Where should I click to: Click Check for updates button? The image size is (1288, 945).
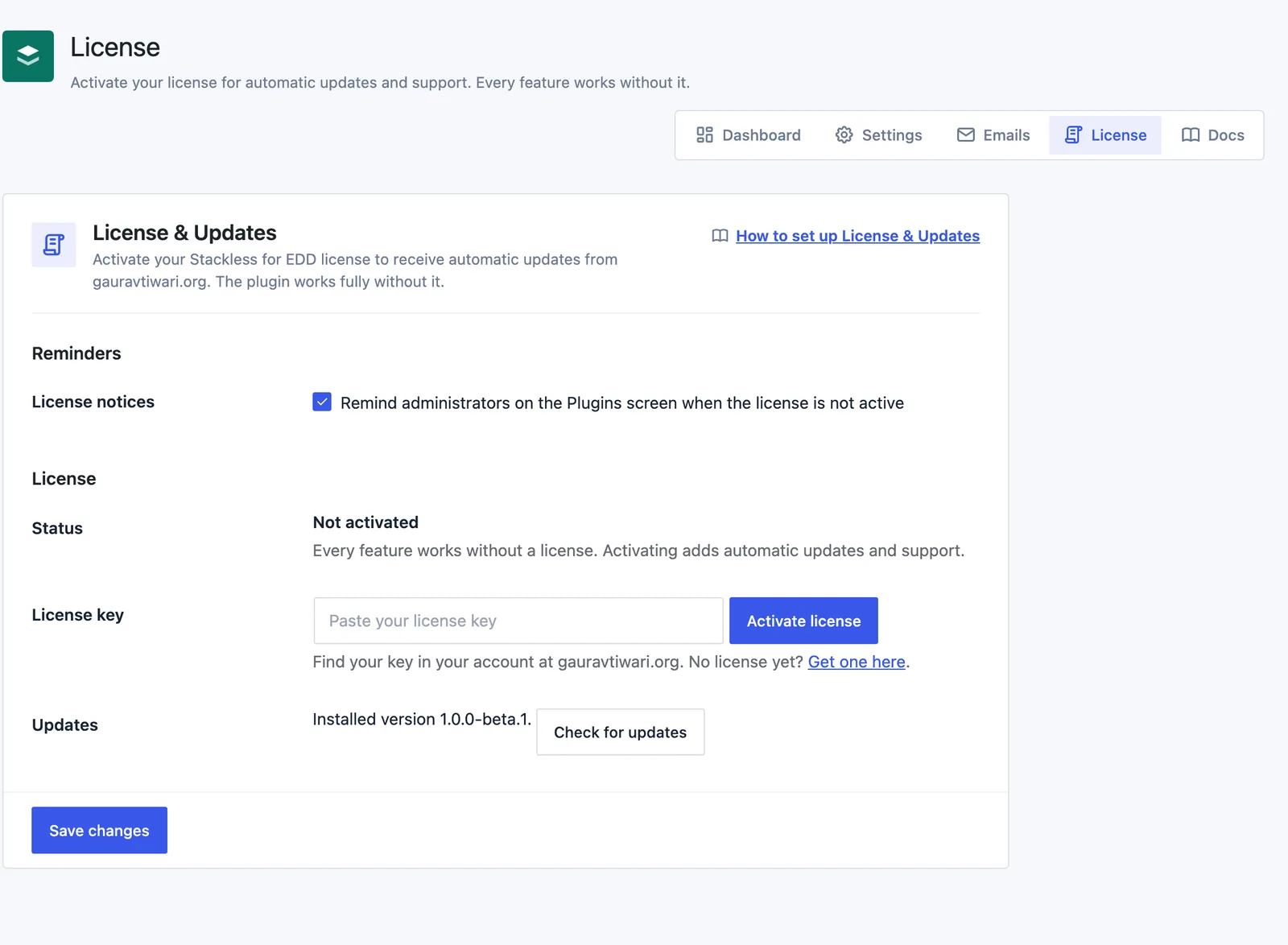pos(621,732)
